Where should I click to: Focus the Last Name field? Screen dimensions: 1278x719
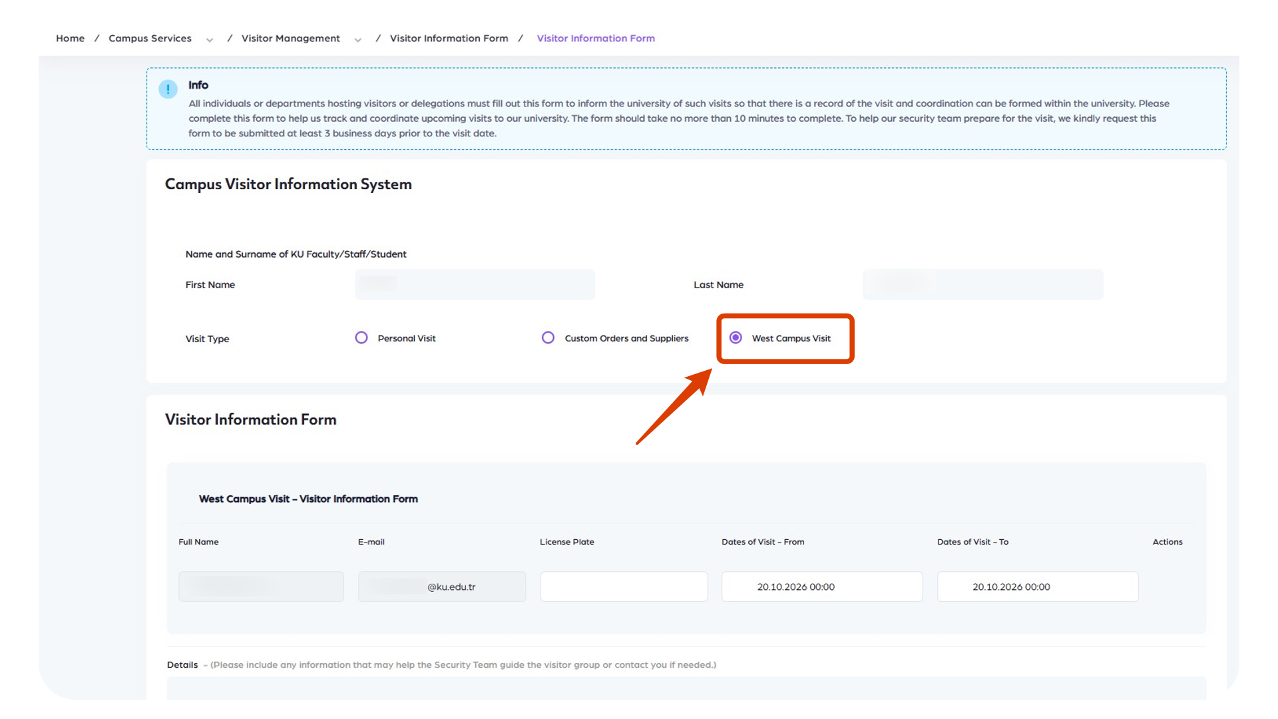[983, 284]
